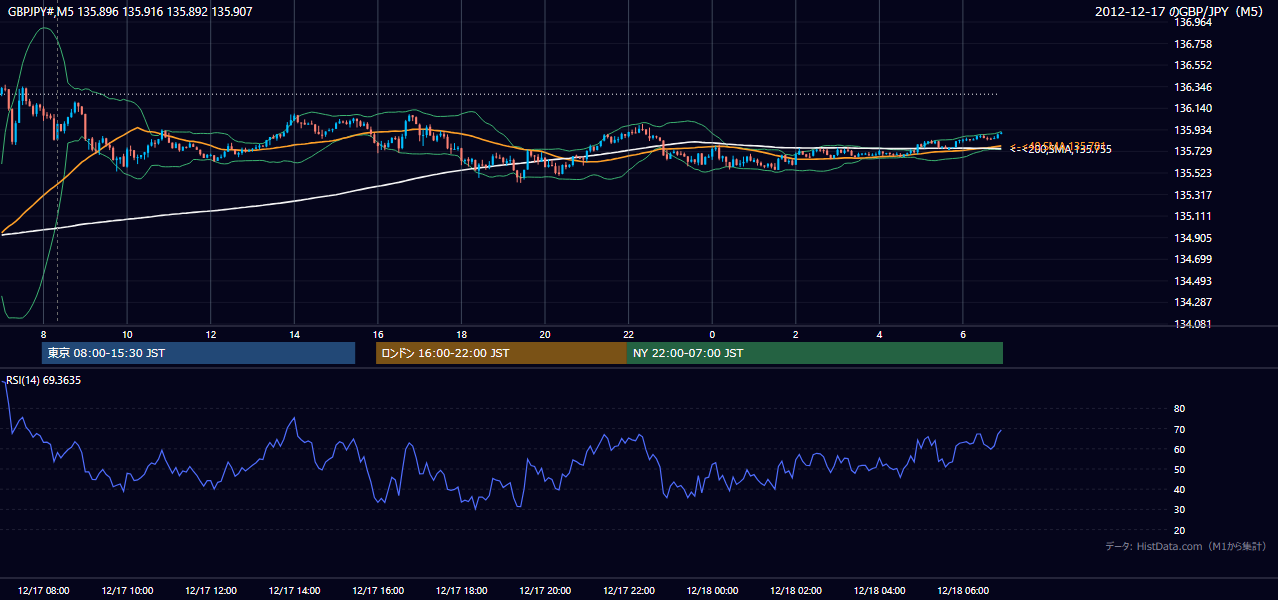Click price axis label 136.552

point(1192,65)
